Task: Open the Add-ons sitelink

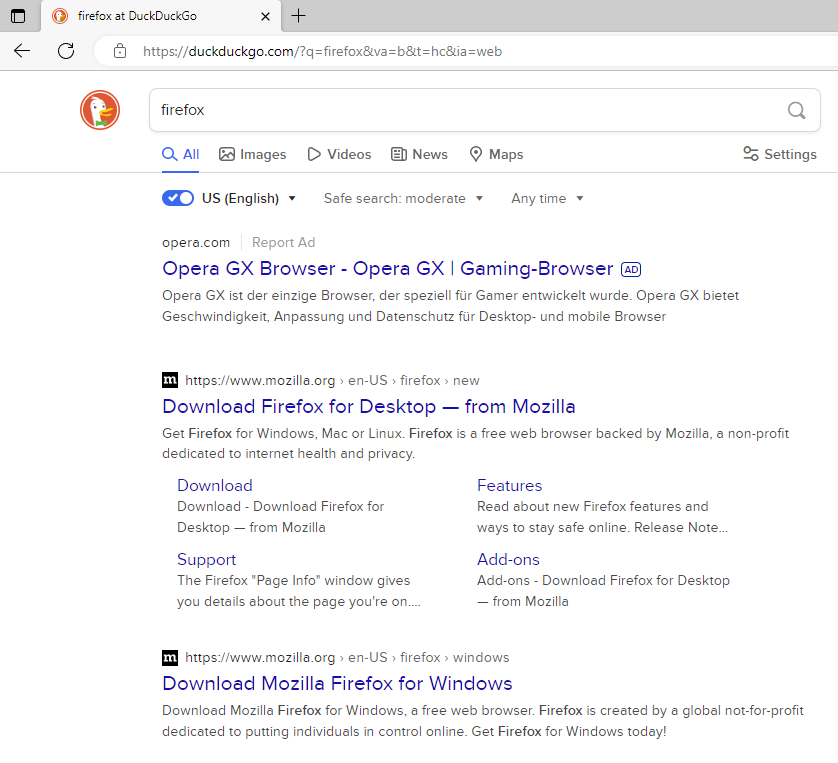Action: point(508,559)
